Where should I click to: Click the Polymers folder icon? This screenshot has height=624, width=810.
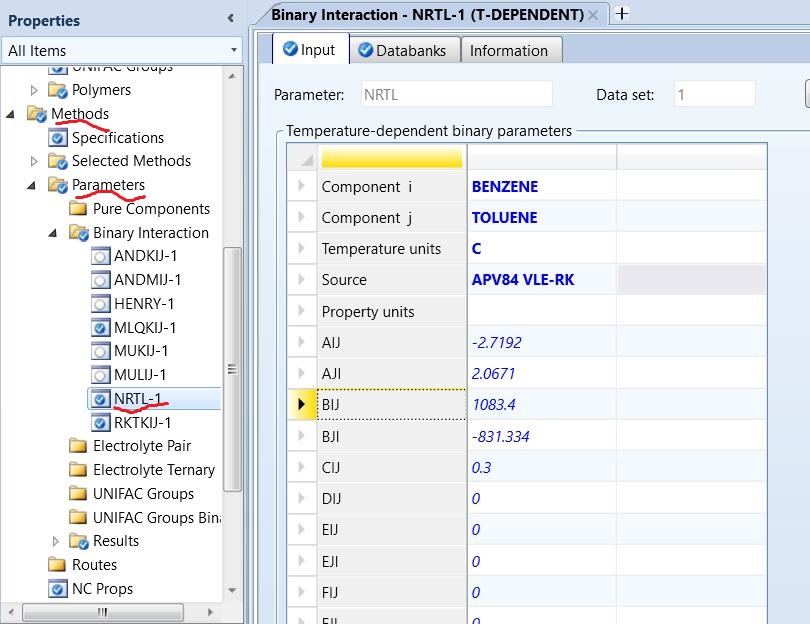click(x=58, y=90)
